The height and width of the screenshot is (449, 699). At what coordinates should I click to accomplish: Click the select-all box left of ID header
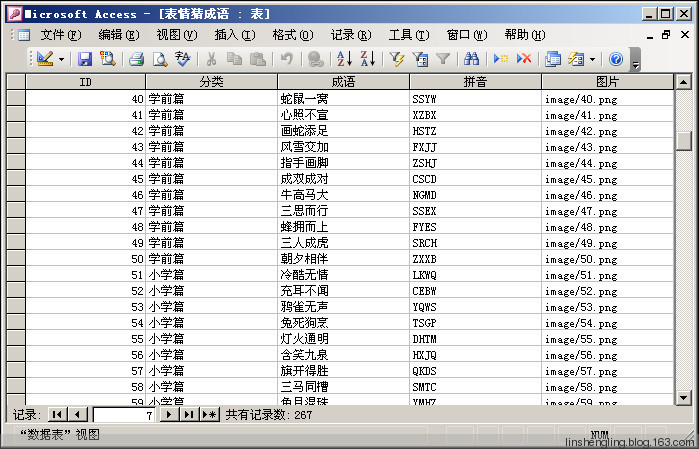(16, 82)
